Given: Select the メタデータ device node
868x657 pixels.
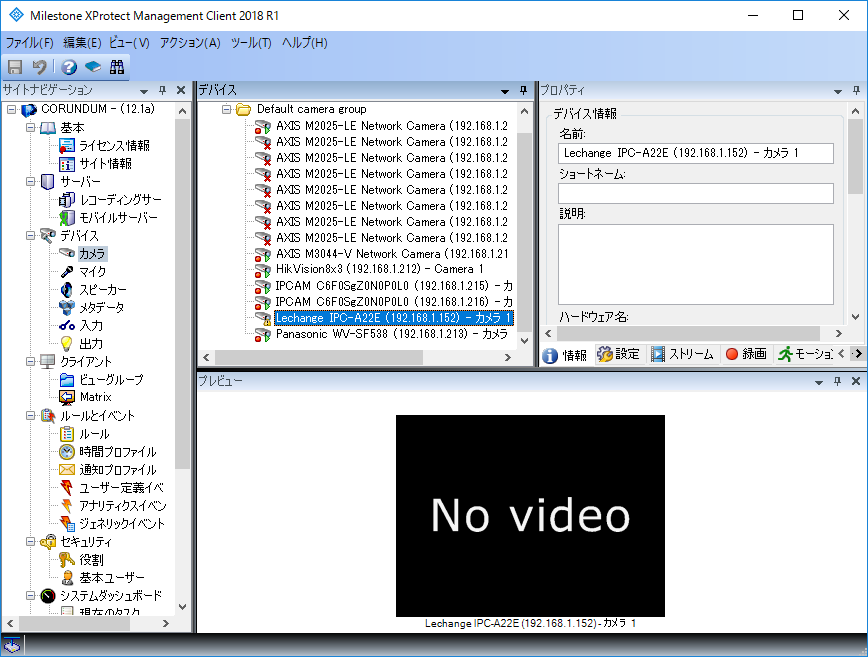Looking at the screenshot, I should pos(101,308).
